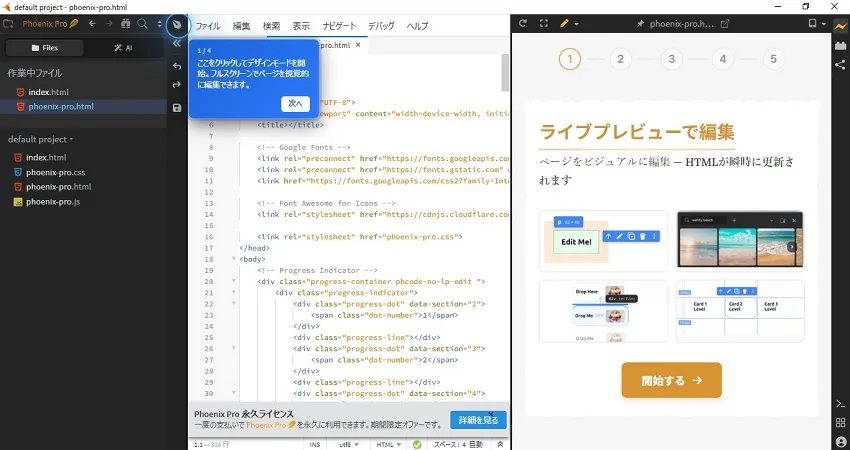Dismiss the Phoenix Pro license banner
This screenshot has width=850, height=450.
[x=491, y=414]
